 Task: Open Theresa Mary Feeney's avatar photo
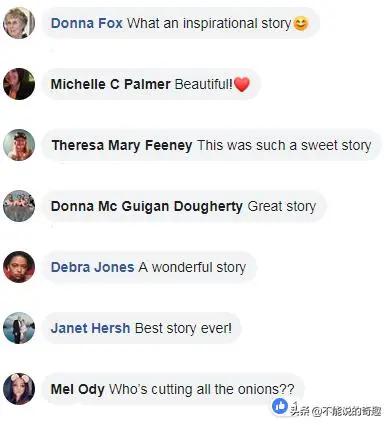coord(19,145)
